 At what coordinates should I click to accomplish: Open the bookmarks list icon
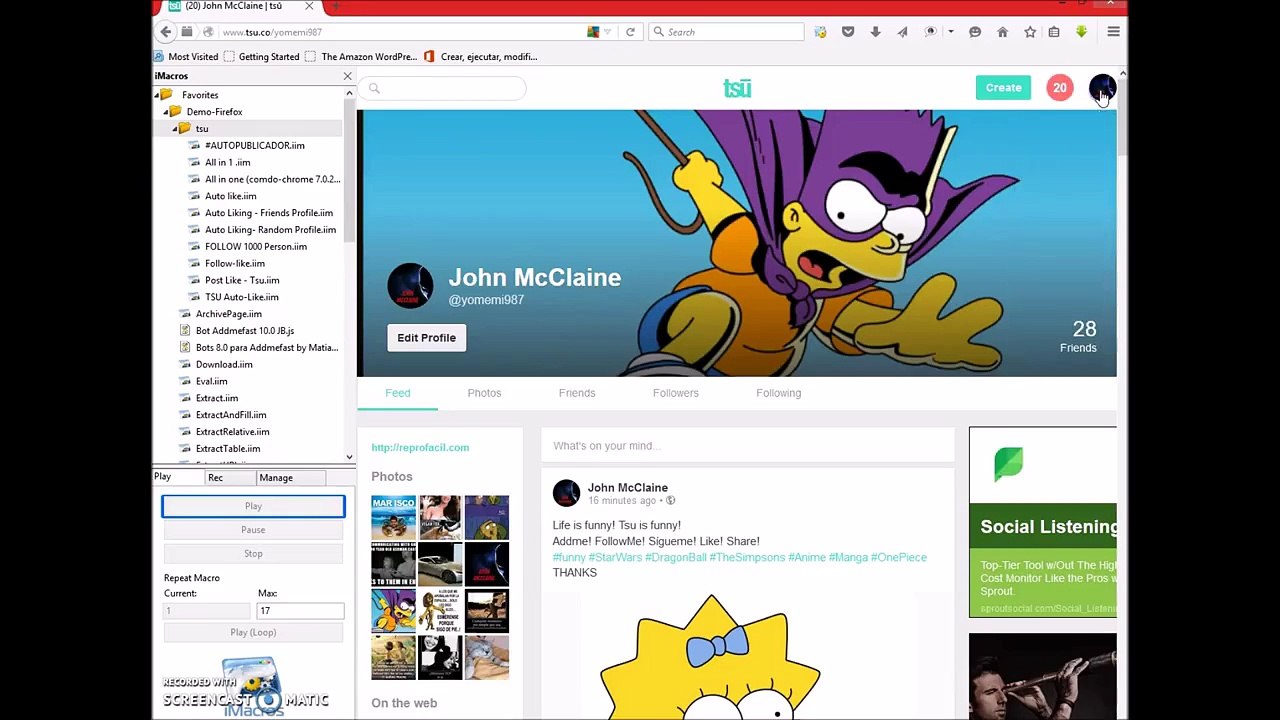point(1054,32)
